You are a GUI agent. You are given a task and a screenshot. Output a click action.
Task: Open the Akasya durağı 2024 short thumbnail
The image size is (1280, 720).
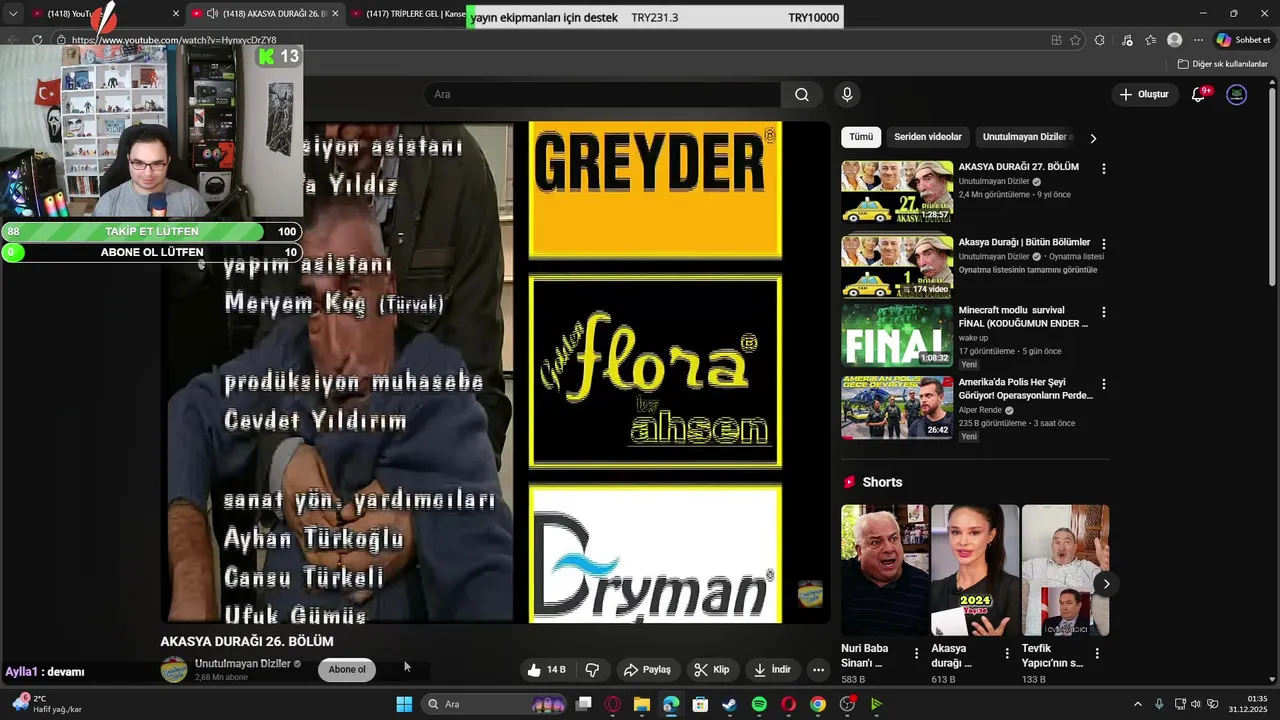975,570
